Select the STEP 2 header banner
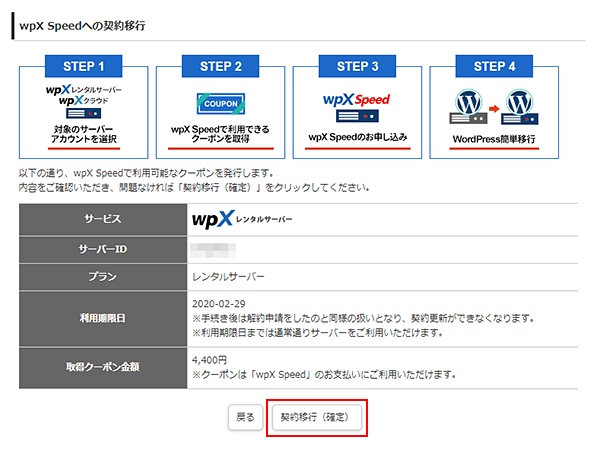The width and height of the screenshot is (600, 463). [x=220, y=66]
